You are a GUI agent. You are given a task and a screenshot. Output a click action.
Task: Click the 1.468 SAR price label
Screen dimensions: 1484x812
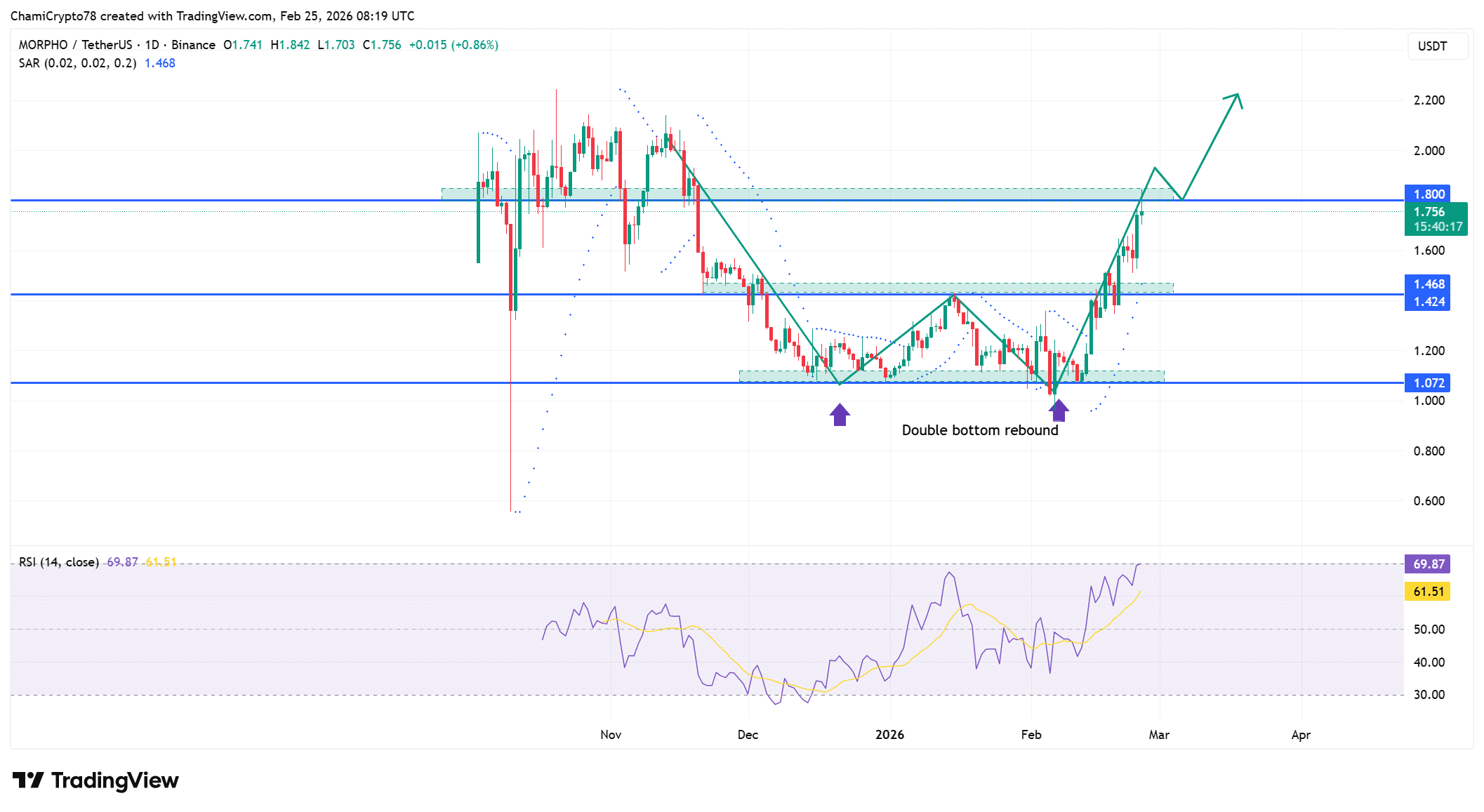coord(1428,284)
